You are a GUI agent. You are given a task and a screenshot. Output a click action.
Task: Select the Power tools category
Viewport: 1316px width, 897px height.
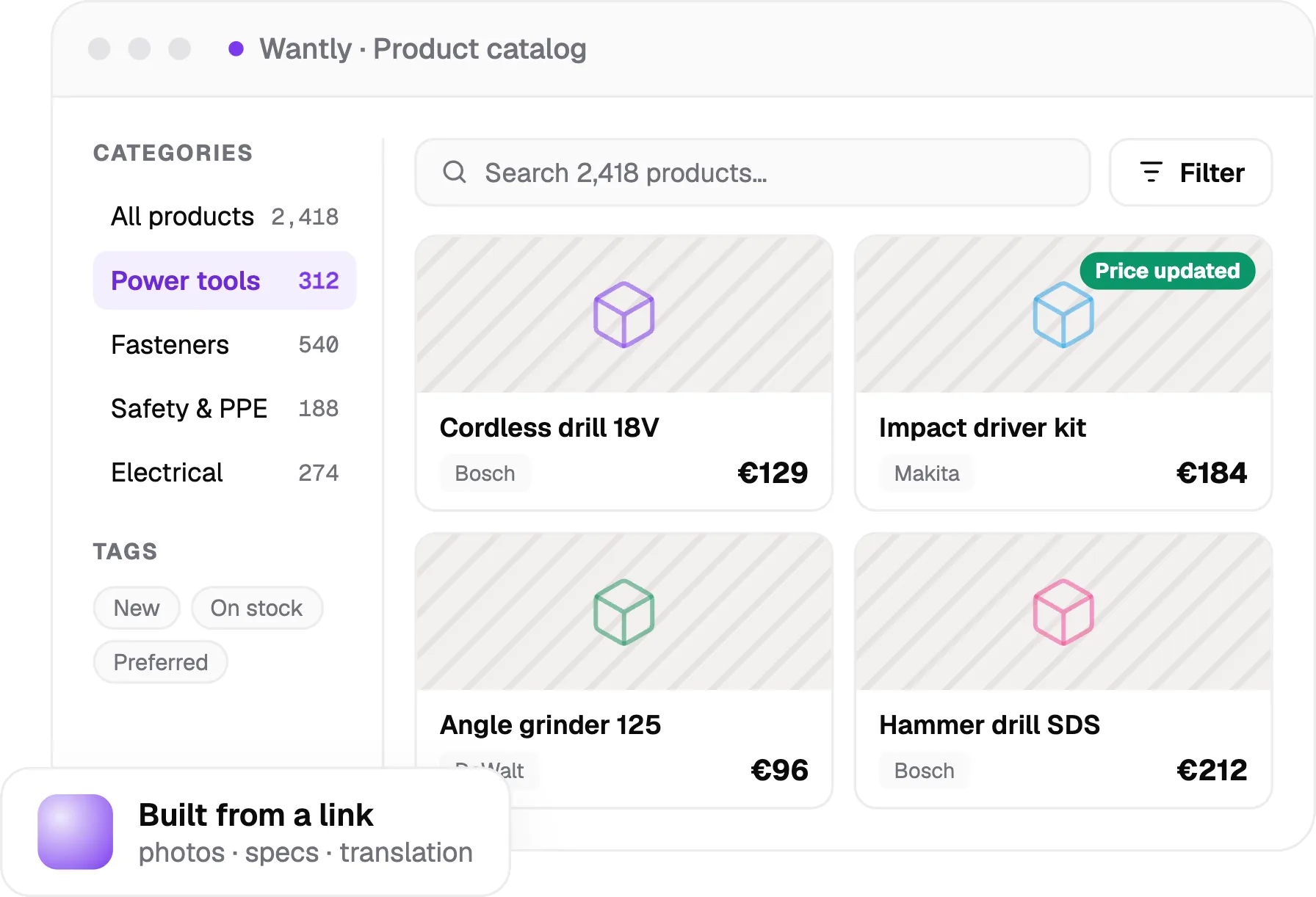[225, 280]
